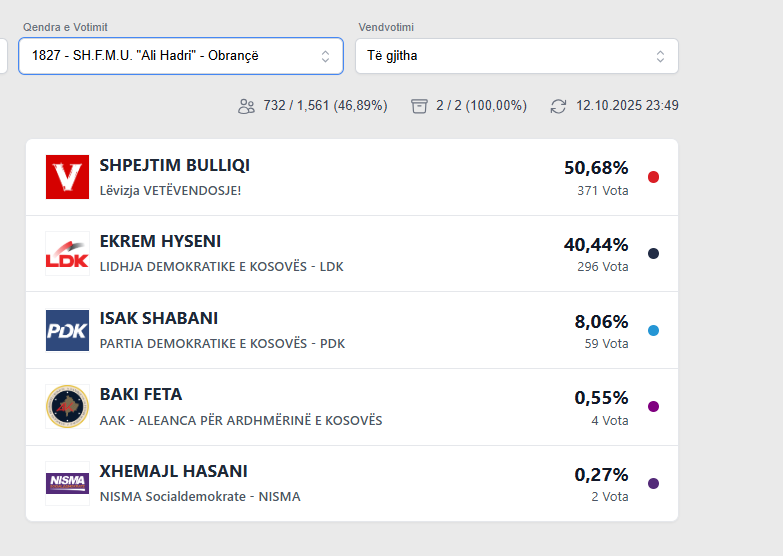Click the LDK party logo
Screen dimensions: 783x556
(67, 253)
